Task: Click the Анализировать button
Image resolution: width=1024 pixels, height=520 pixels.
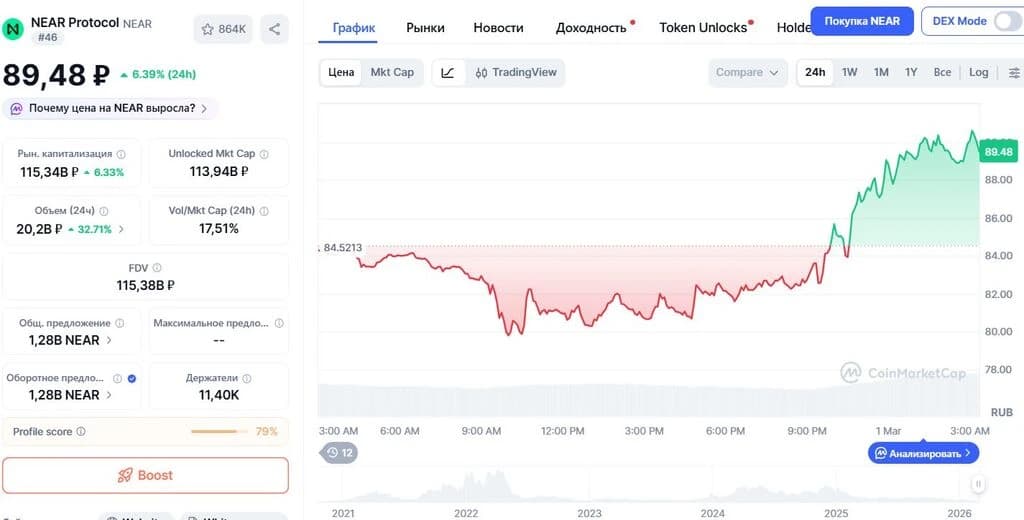Action: coord(923,453)
